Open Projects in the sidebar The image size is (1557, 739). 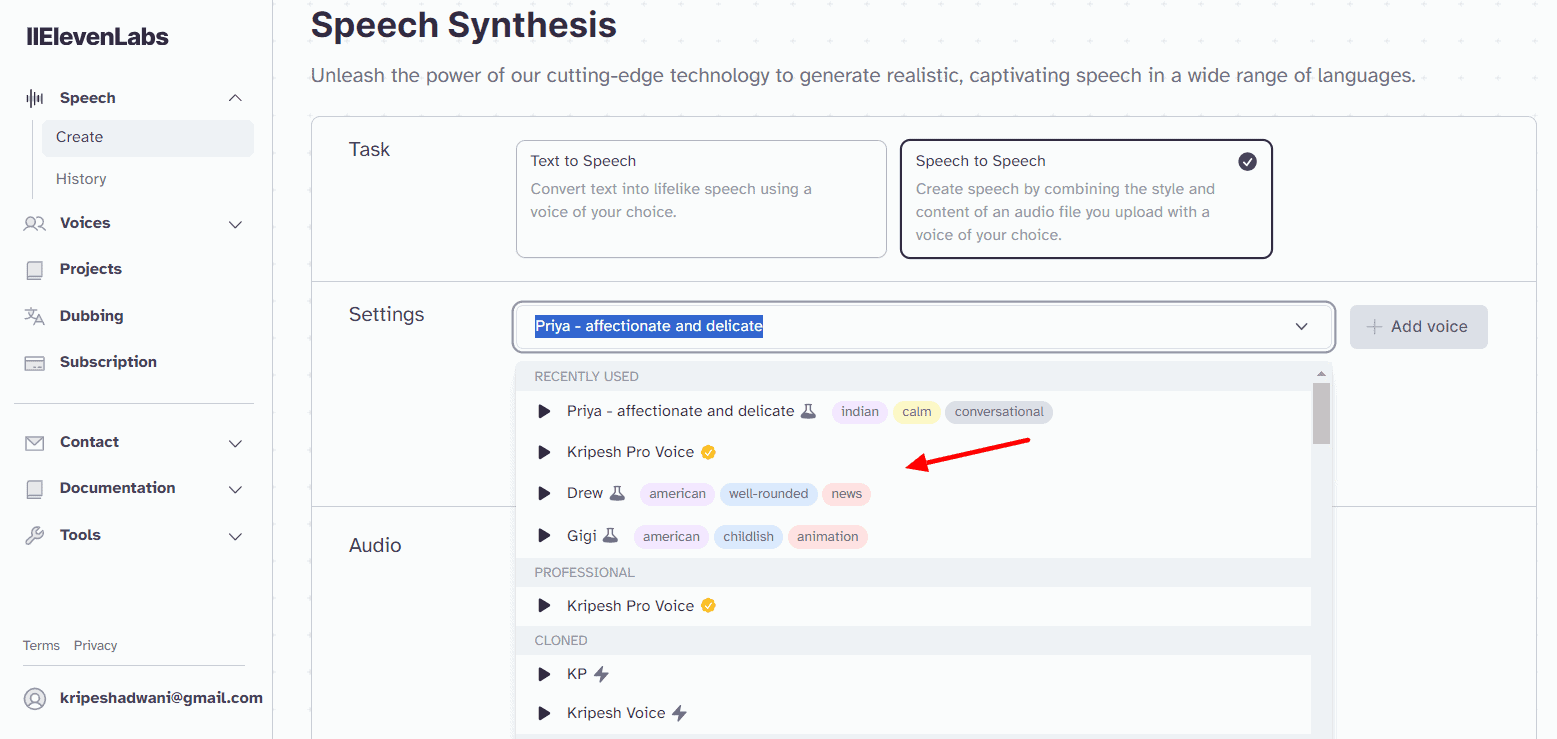tap(90, 269)
